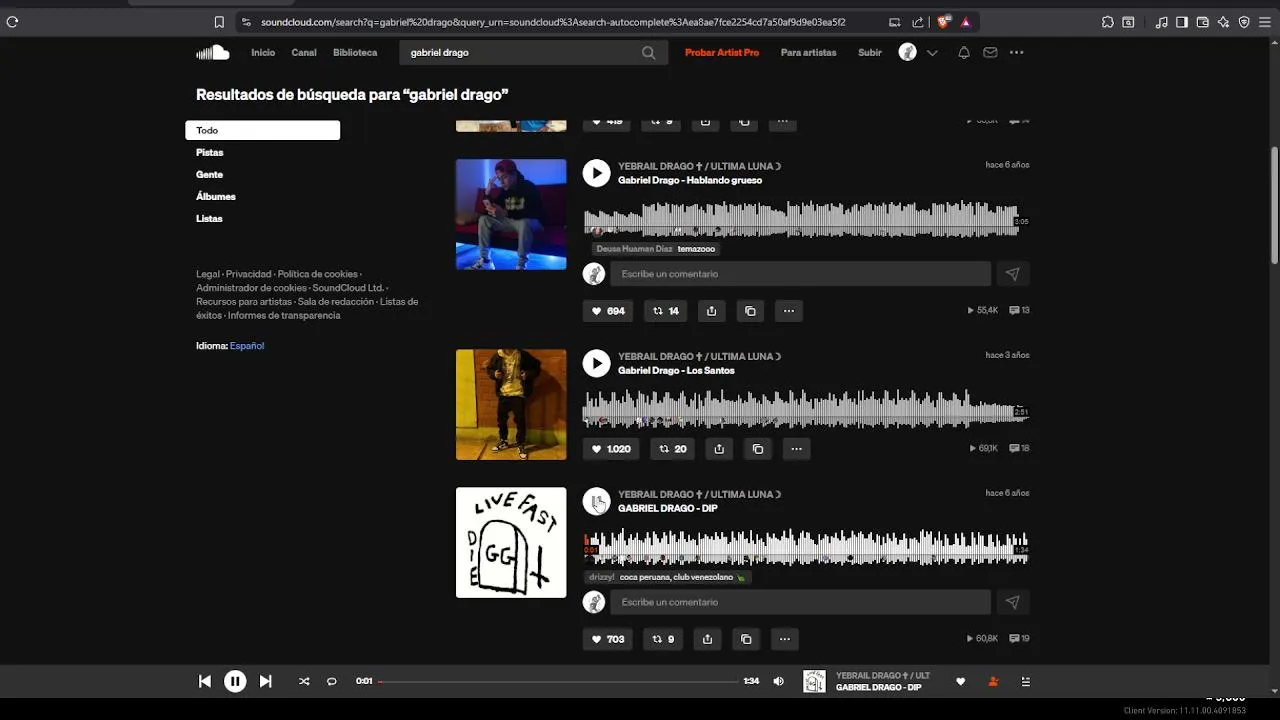Repost Hablando grueso with 14 reposts
Viewport: 1280px width, 720px height.
[666, 311]
